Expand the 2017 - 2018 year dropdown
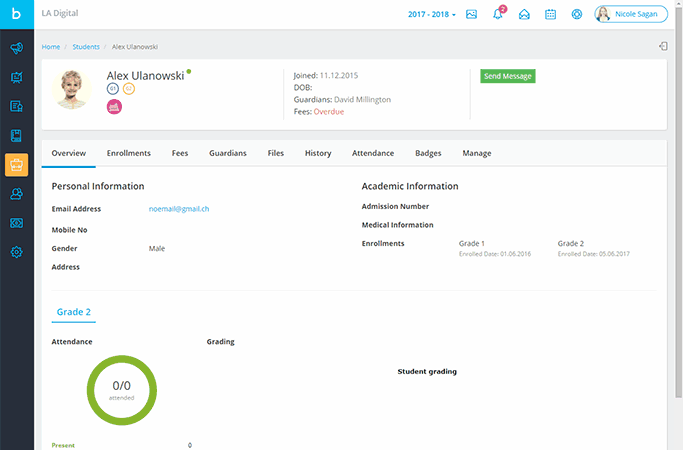 pyautogui.click(x=432, y=14)
